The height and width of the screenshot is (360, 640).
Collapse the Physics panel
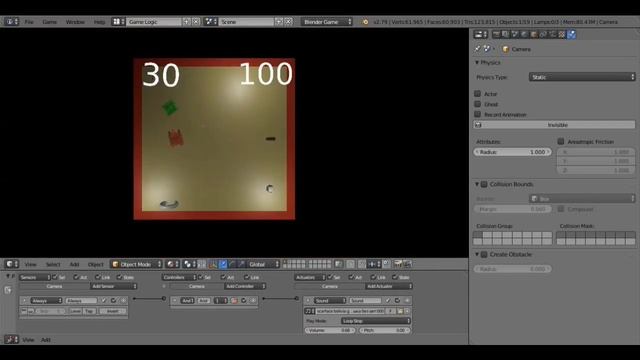pos(477,62)
